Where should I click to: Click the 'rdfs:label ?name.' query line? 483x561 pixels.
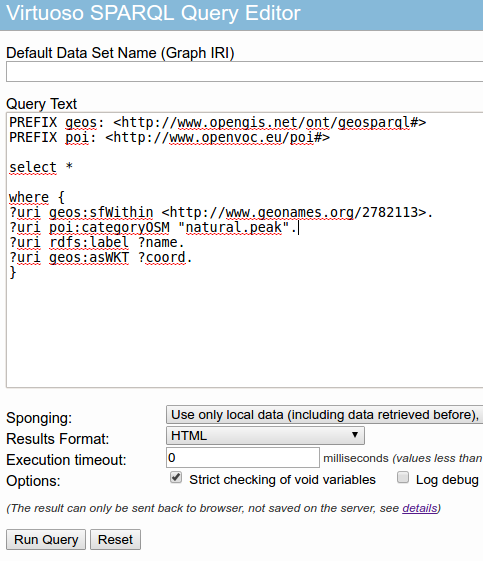click(97, 243)
